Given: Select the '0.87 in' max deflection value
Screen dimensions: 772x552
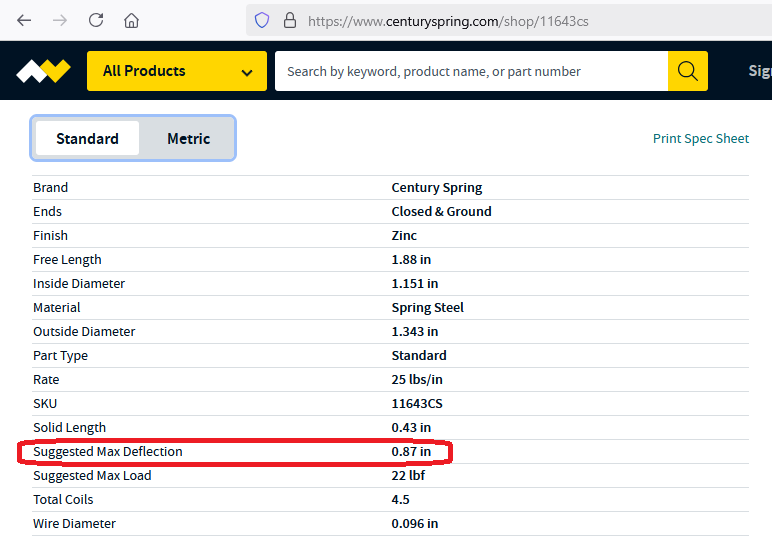Looking at the screenshot, I should (411, 452).
